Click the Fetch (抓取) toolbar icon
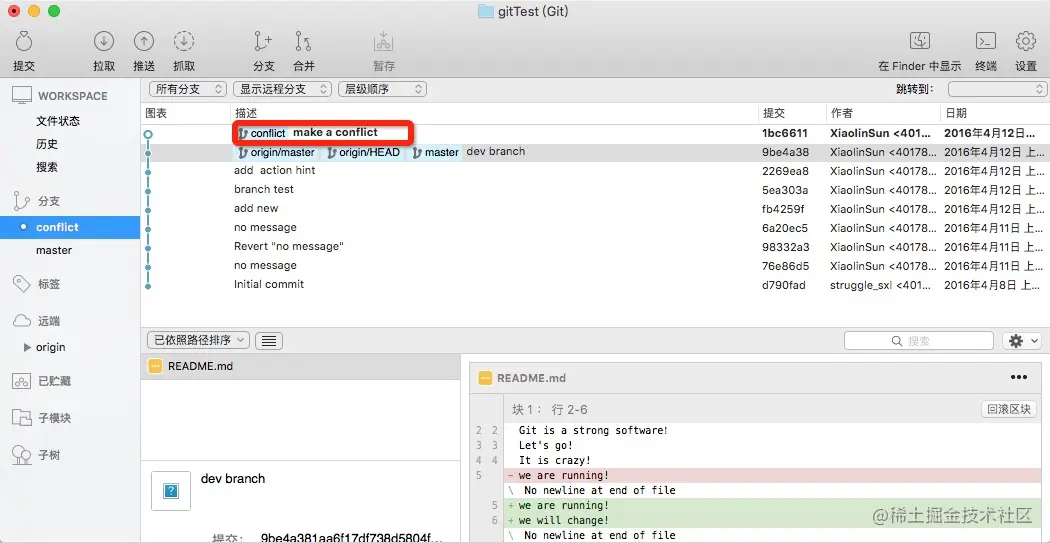Image resolution: width=1050 pixels, height=543 pixels. 183,42
